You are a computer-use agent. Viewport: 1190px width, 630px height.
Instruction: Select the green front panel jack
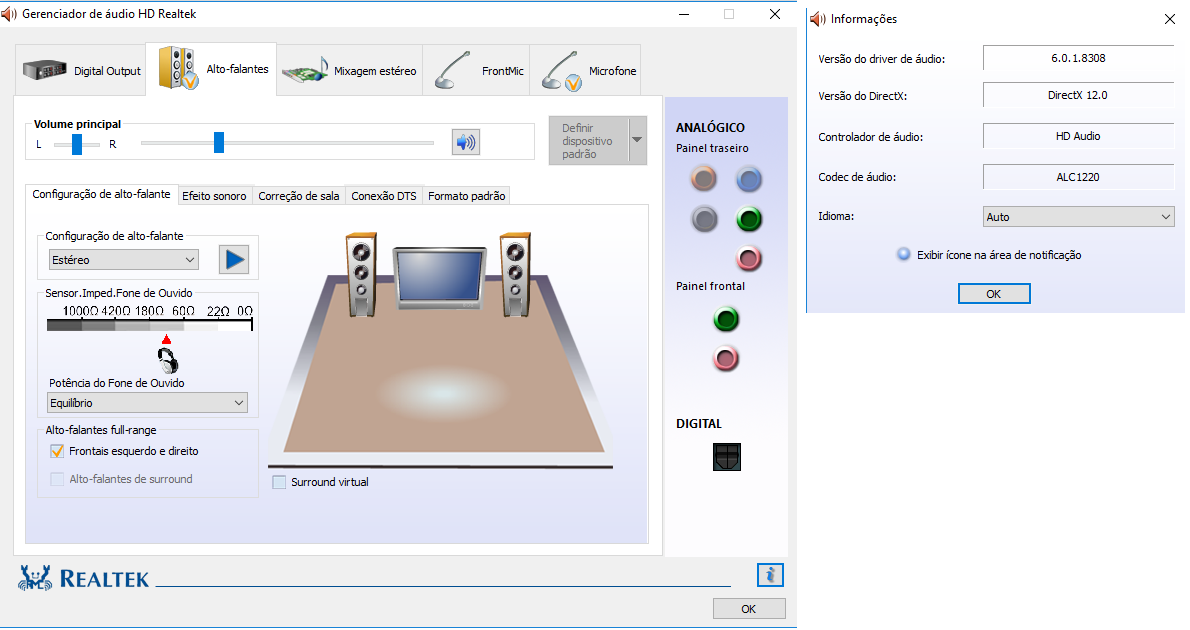click(x=726, y=319)
